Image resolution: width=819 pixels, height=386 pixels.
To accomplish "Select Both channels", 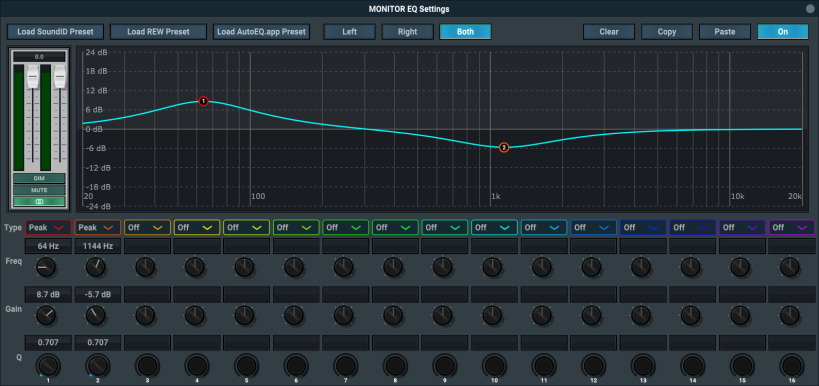I will tap(465, 32).
